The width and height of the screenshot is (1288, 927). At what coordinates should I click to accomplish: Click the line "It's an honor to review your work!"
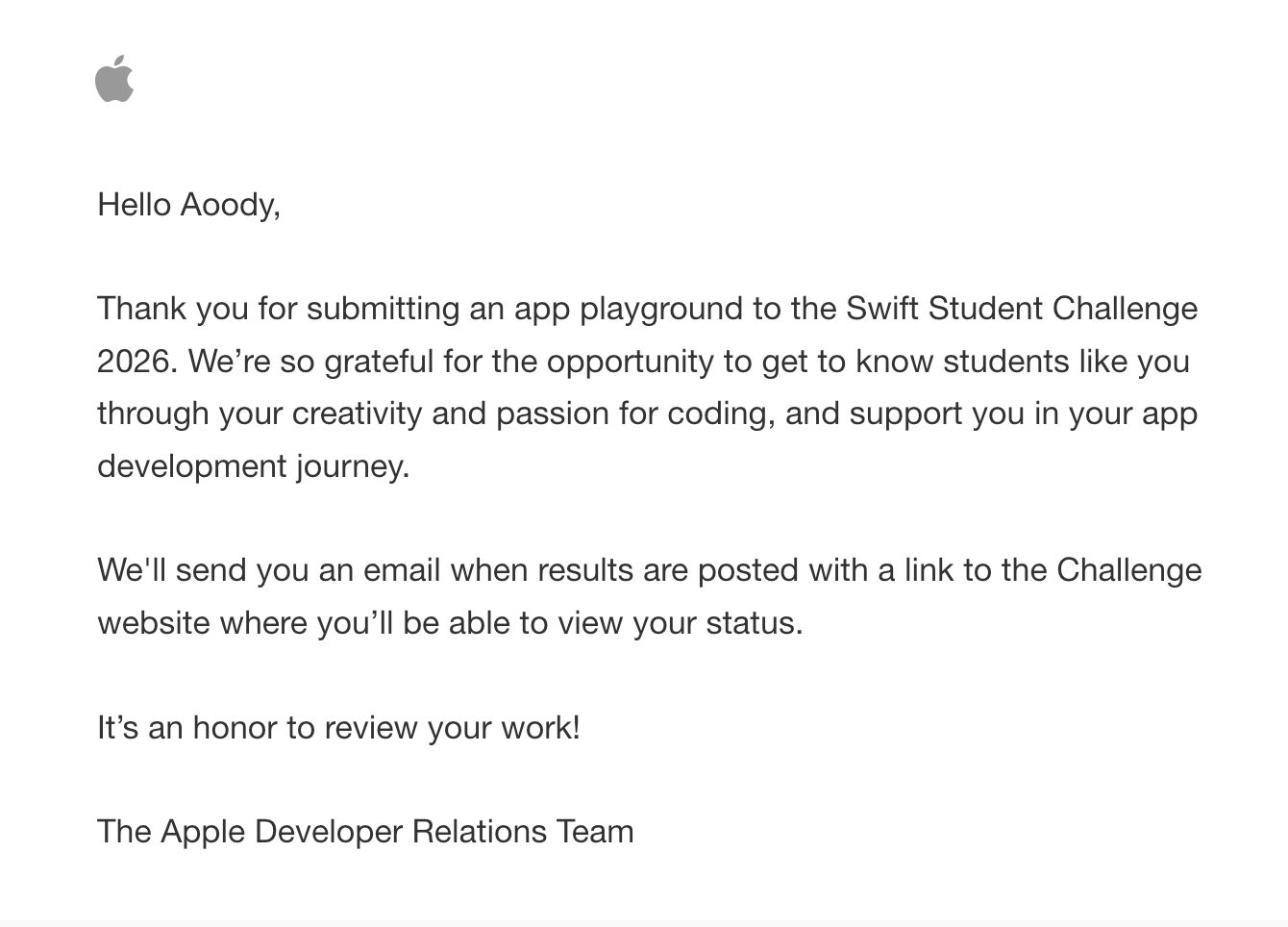pyautogui.click(x=338, y=728)
